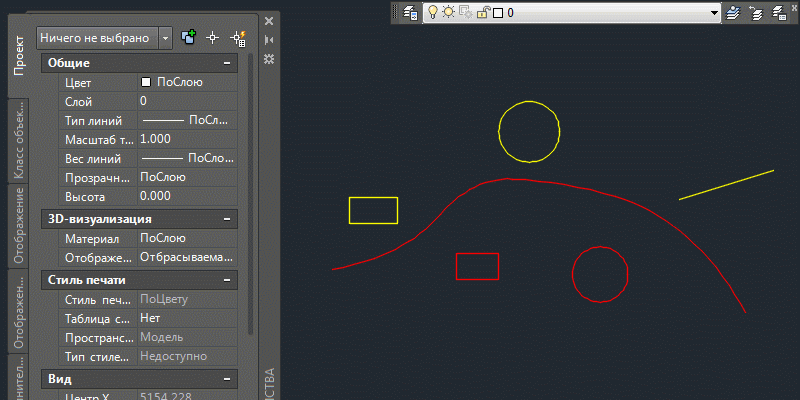Toggle layer freeze in viewport icon
This screenshot has height=400, width=800.
[x=465, y=12]
